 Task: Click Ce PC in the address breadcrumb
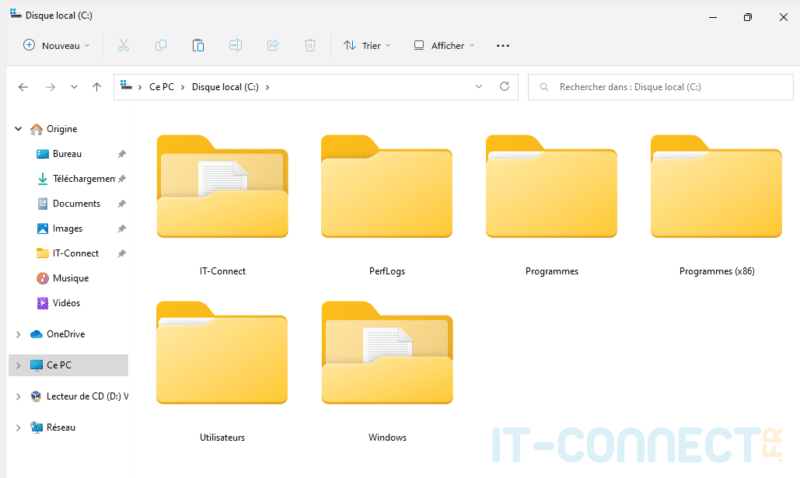tap(161, 87)
